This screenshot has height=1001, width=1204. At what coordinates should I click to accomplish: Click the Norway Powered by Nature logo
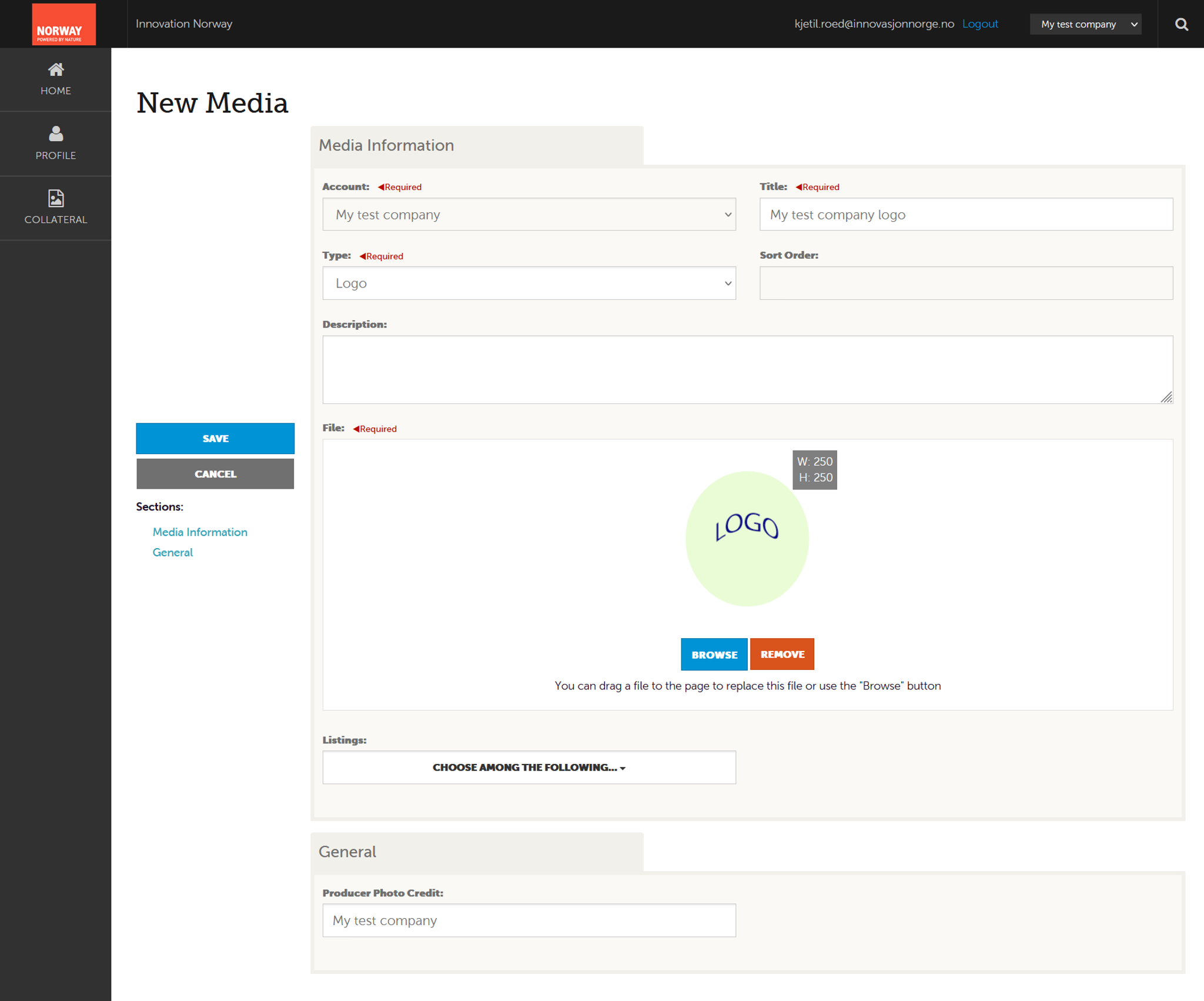[63, 25]
